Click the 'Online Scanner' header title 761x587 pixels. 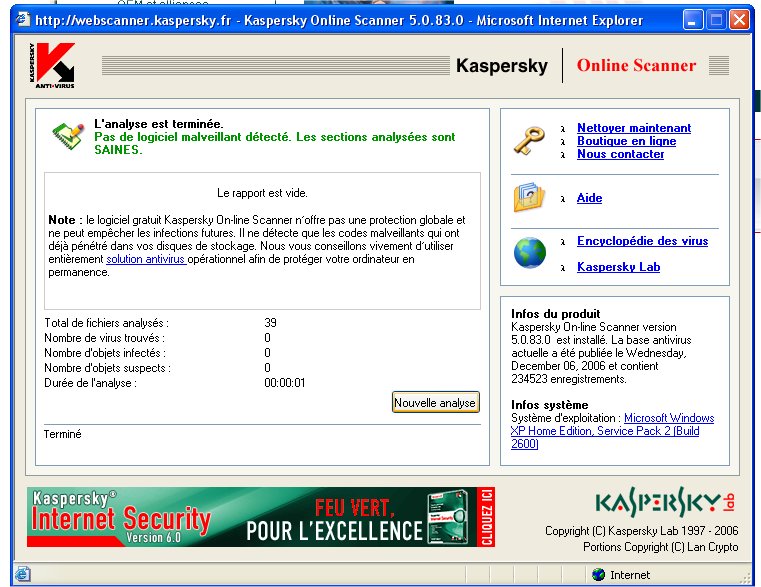(x=636, y=65)
